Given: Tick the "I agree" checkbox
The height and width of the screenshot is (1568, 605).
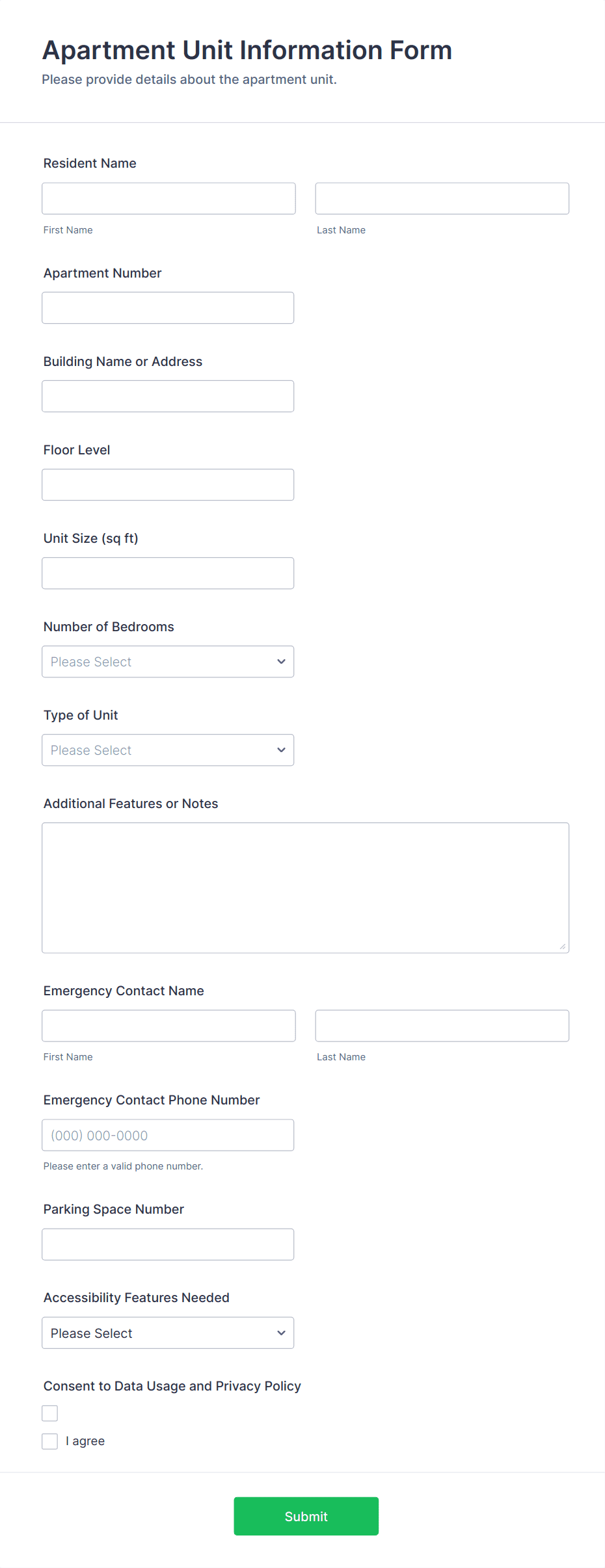Looking at the screenshot, I should (50, 1441).
